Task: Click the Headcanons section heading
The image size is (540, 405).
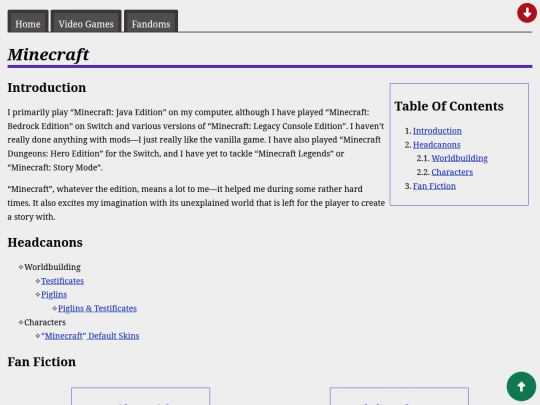Action: pyautogui.click(x=45, y=242)
